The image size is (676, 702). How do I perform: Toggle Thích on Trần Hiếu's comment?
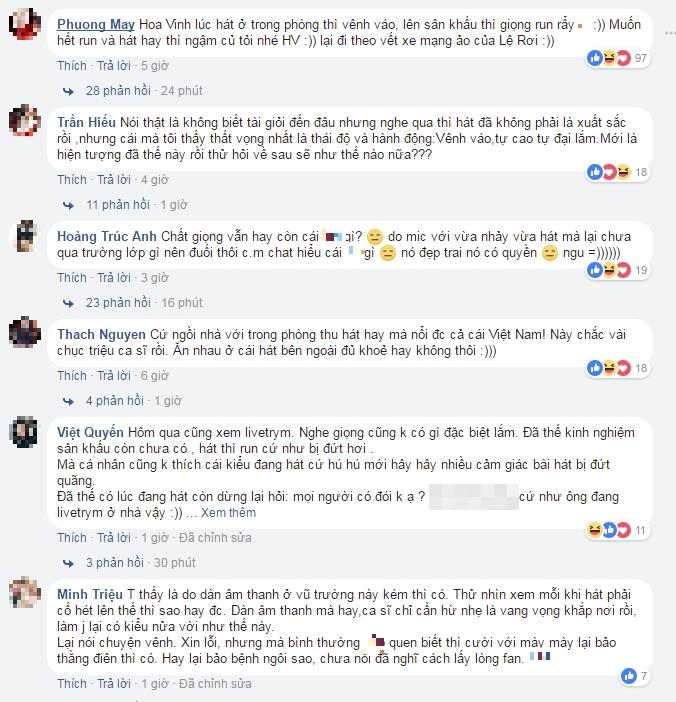point(72,180)
